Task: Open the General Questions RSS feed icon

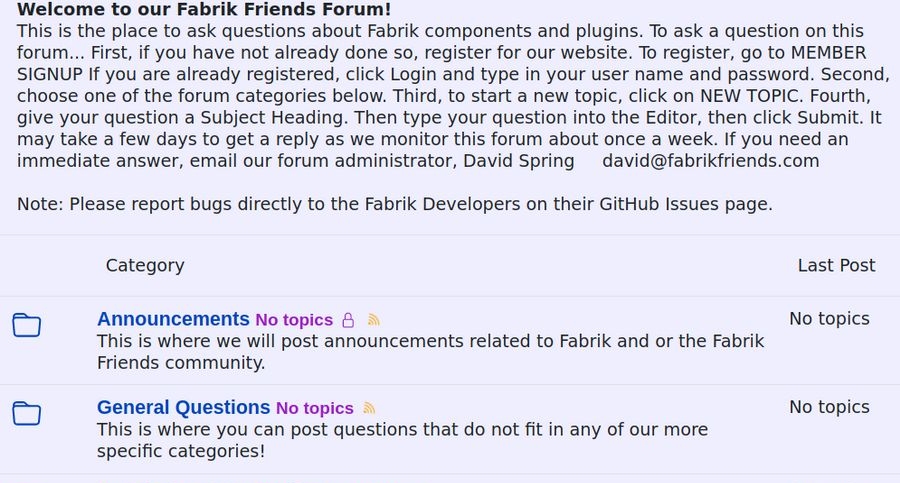Action: 369,408
